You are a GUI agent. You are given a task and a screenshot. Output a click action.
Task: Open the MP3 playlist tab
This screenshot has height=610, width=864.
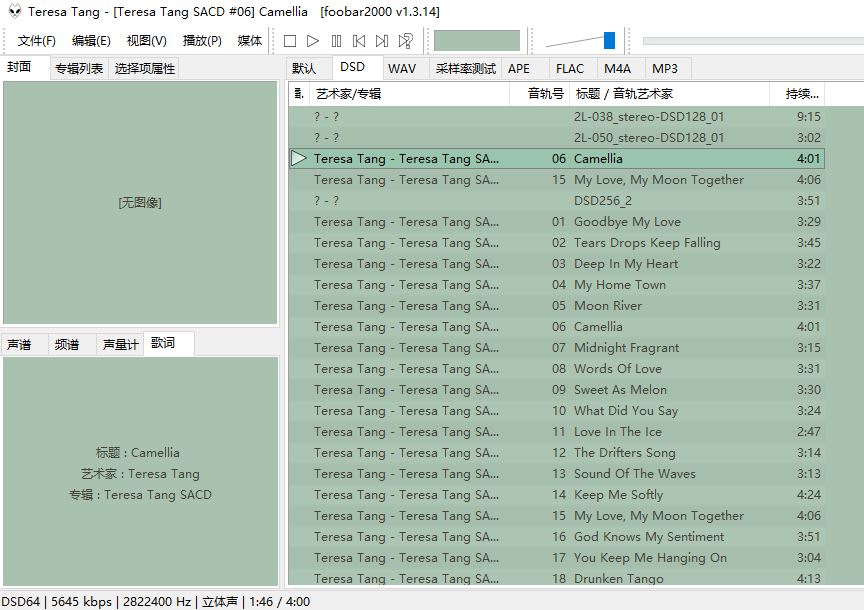[x=668, y=69]
